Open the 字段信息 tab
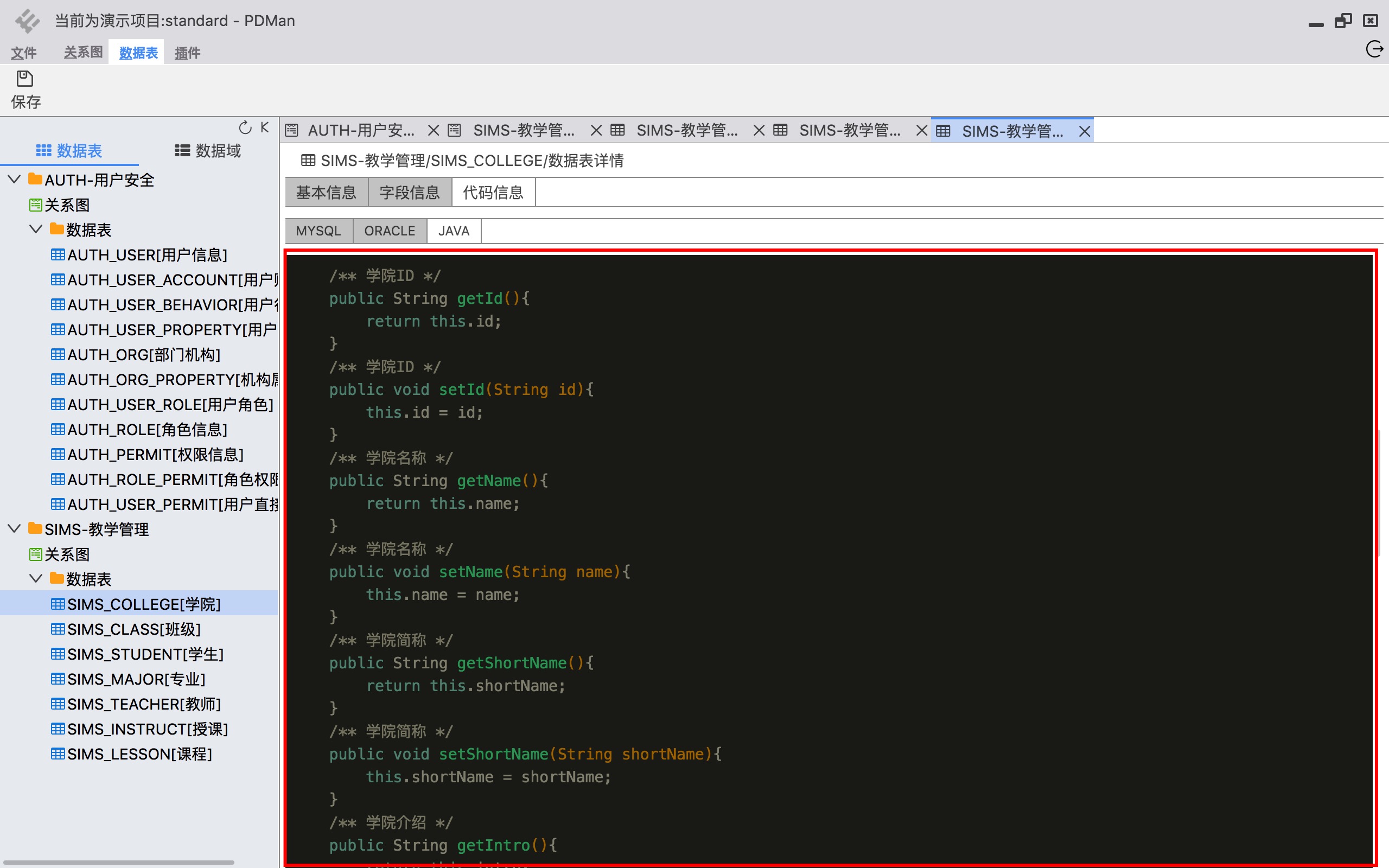 (x=410, y=192)
